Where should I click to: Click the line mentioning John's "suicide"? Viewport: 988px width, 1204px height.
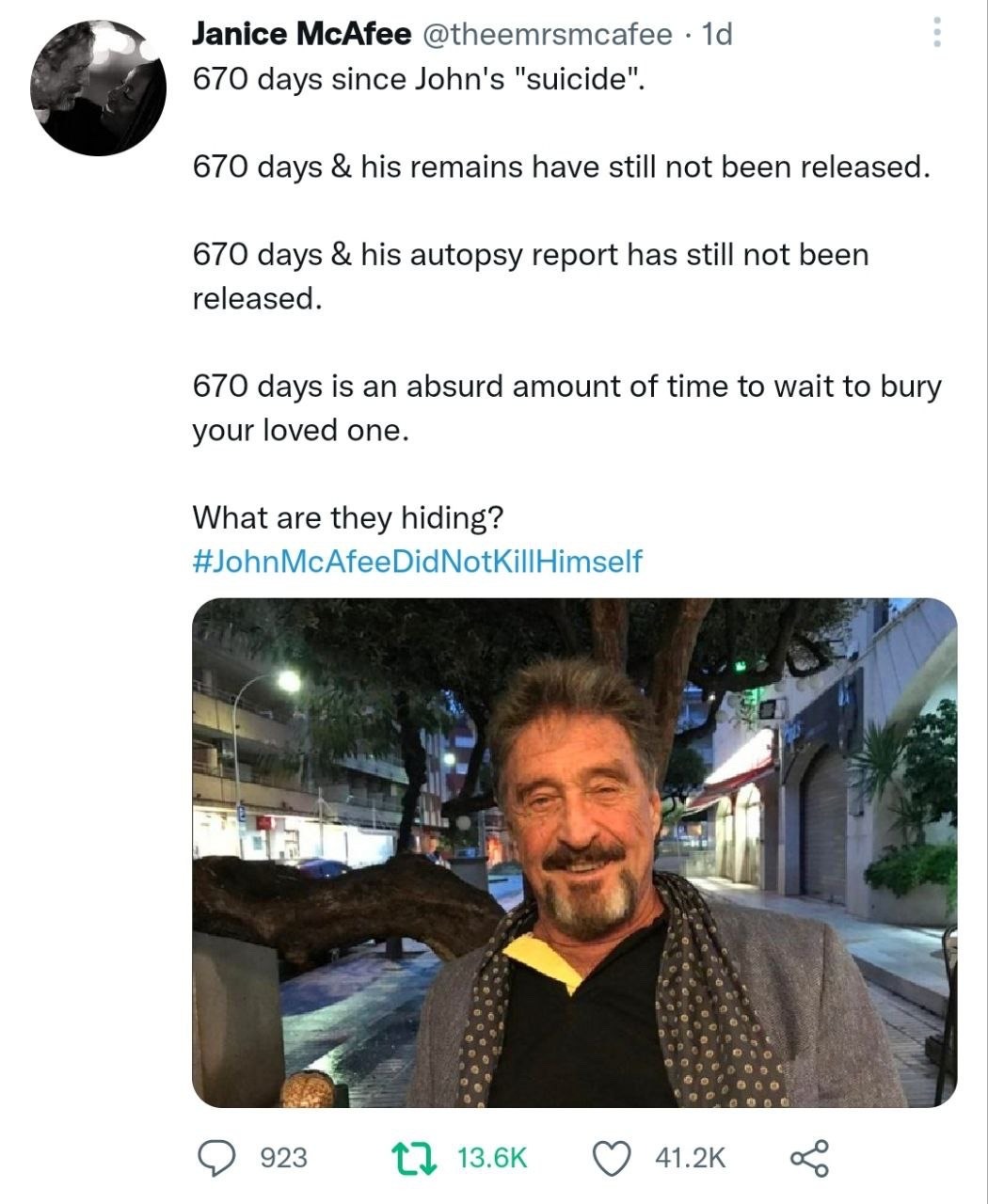pyautogui.click(x=420, y=79)
